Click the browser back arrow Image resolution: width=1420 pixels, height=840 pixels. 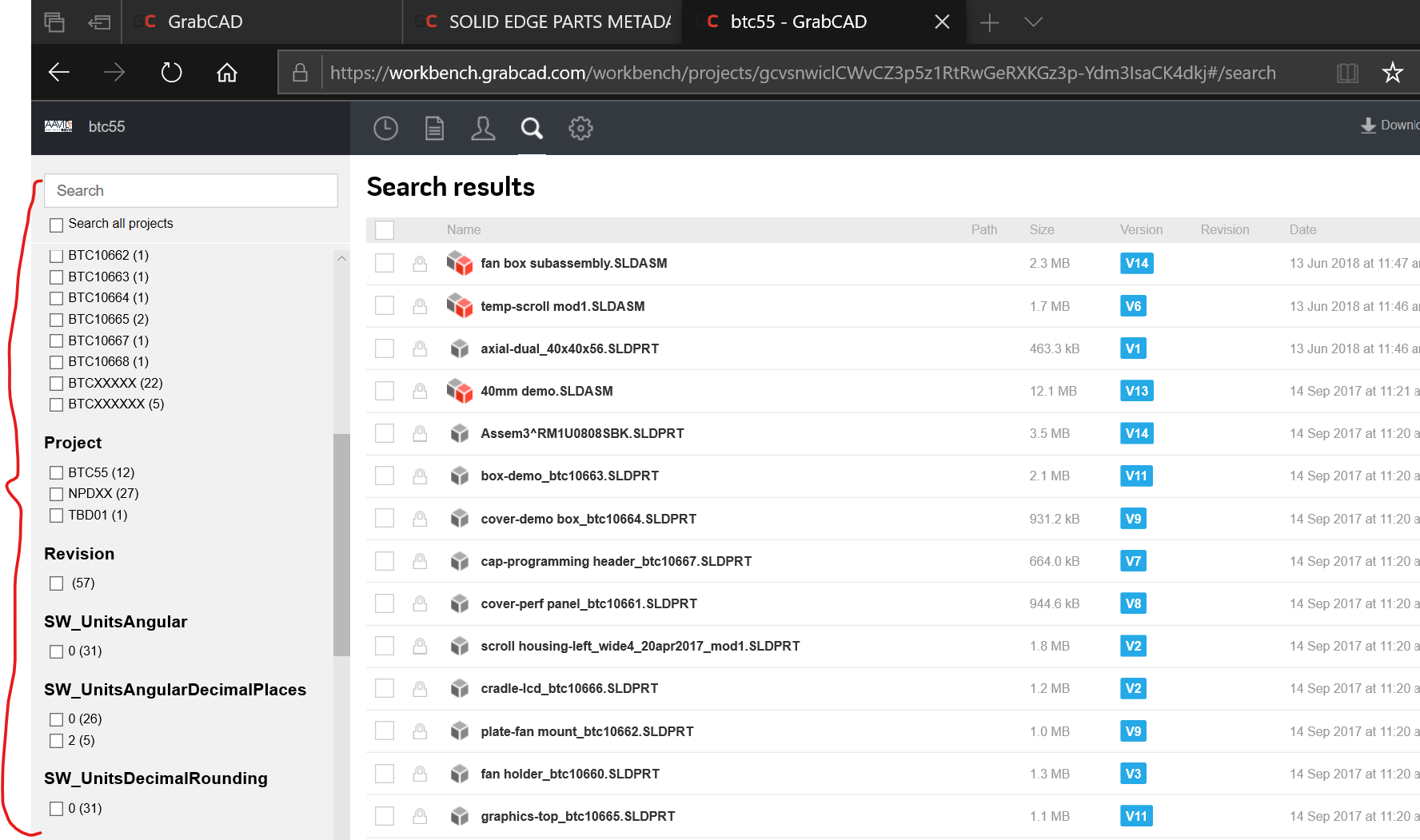tap(59, 73)
